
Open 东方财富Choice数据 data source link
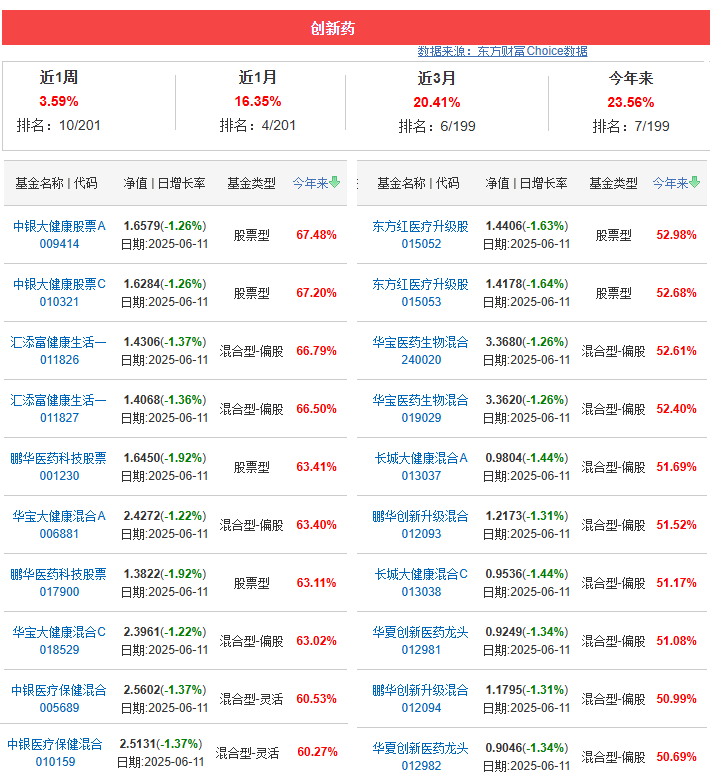click(502, 51)
